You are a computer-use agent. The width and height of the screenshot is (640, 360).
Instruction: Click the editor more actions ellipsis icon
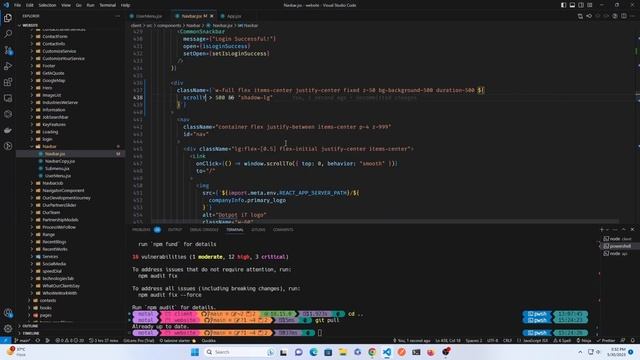tap(632, 16)
